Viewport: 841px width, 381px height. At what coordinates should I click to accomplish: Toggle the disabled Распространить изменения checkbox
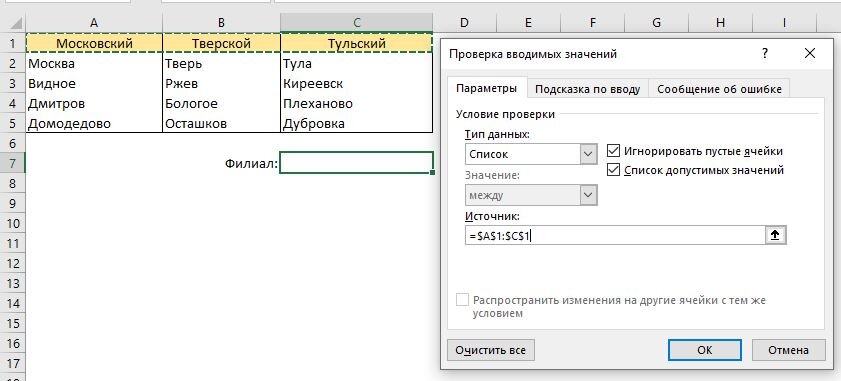[462, 300]
